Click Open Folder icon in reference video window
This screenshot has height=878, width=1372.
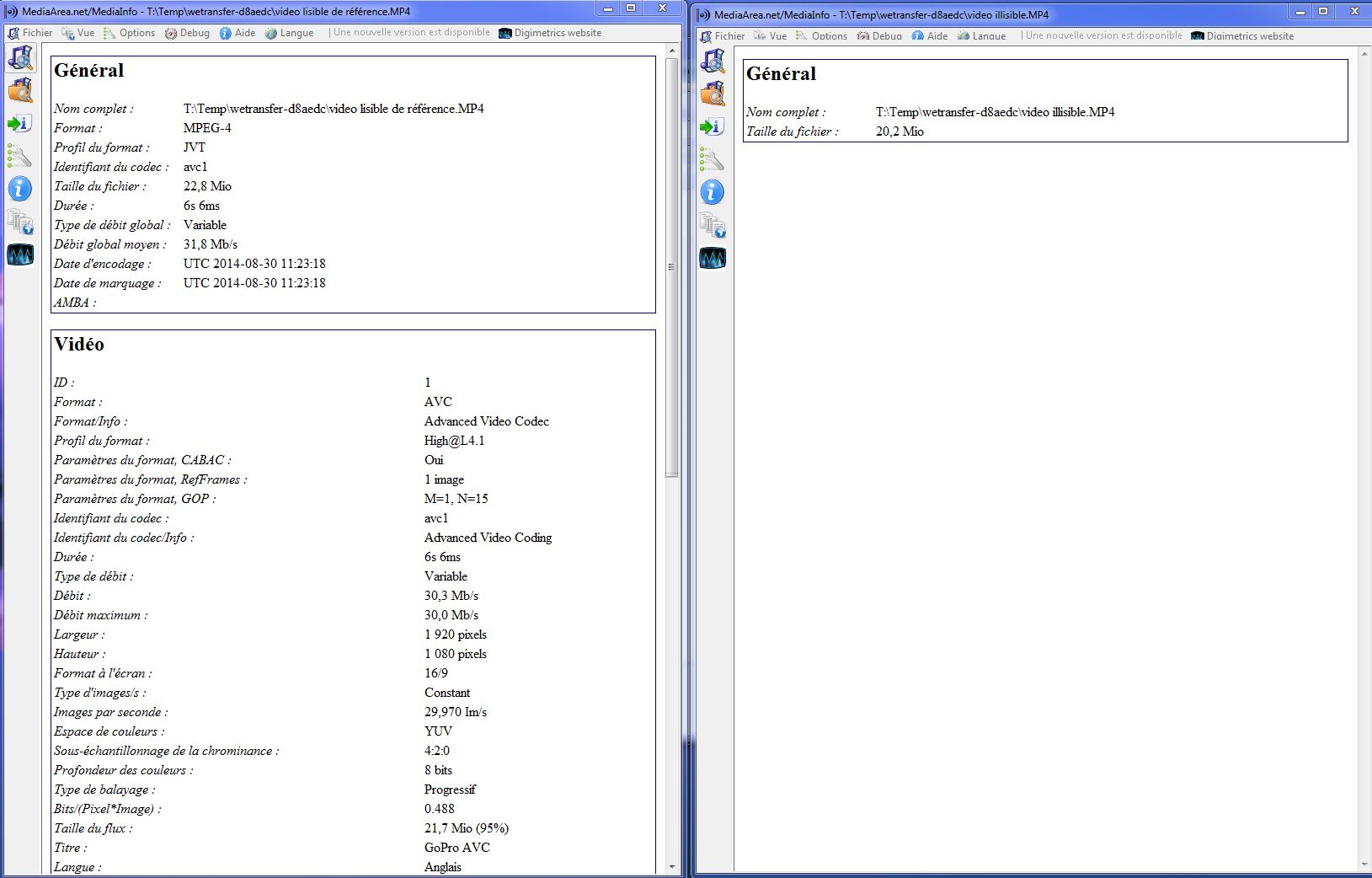click(20, 90)
